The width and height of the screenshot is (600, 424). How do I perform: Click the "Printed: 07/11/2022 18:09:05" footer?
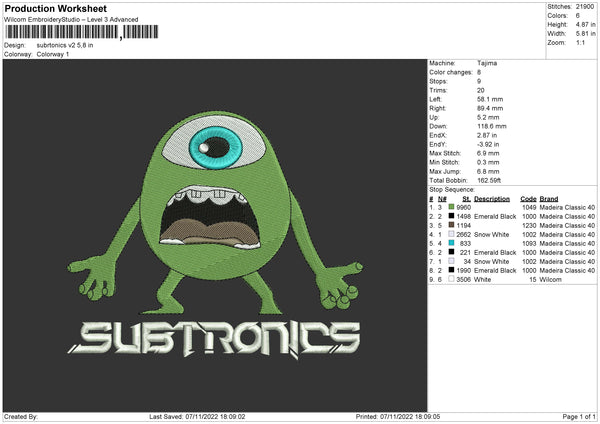click(x=398, y=416)
